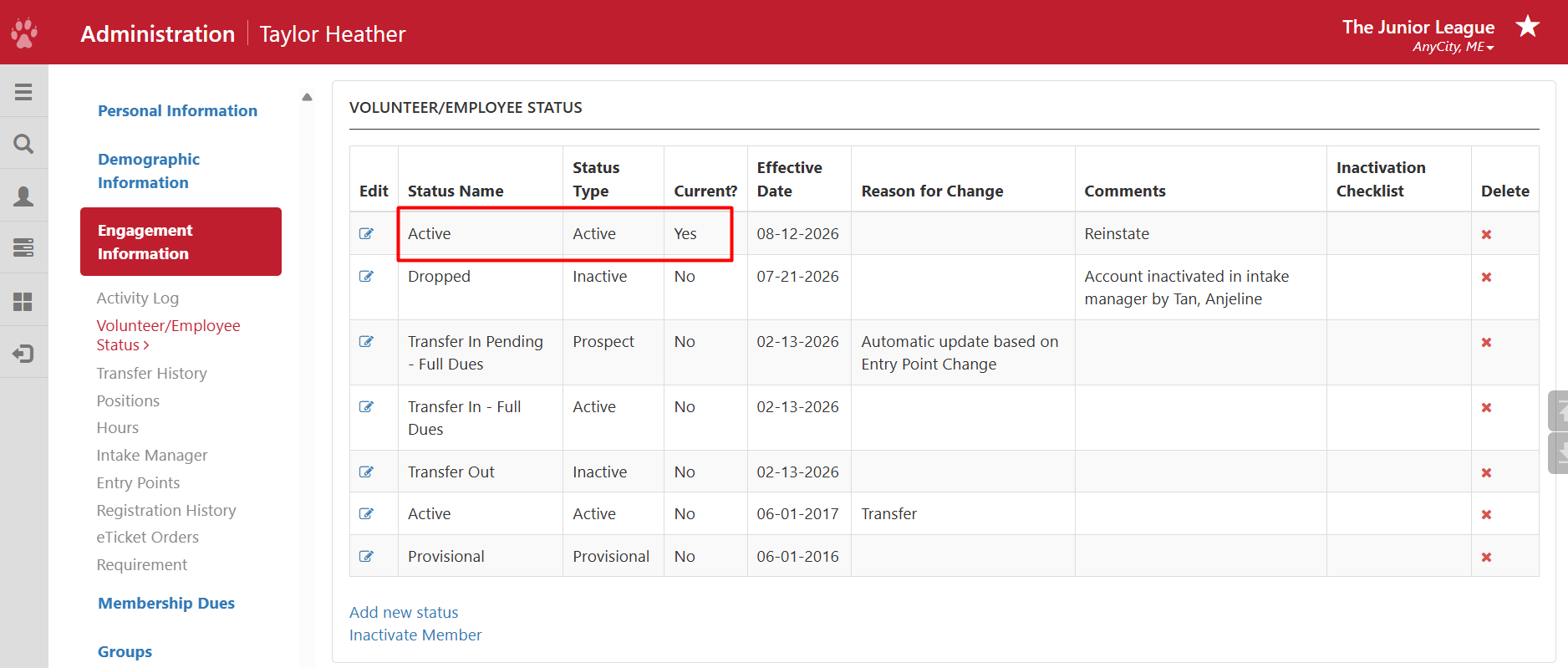Viewport: 1568px width, 668px height.
Task: Expand the Volunteer/Employee Status submenu chevron
Action: (x=146, y=345)
